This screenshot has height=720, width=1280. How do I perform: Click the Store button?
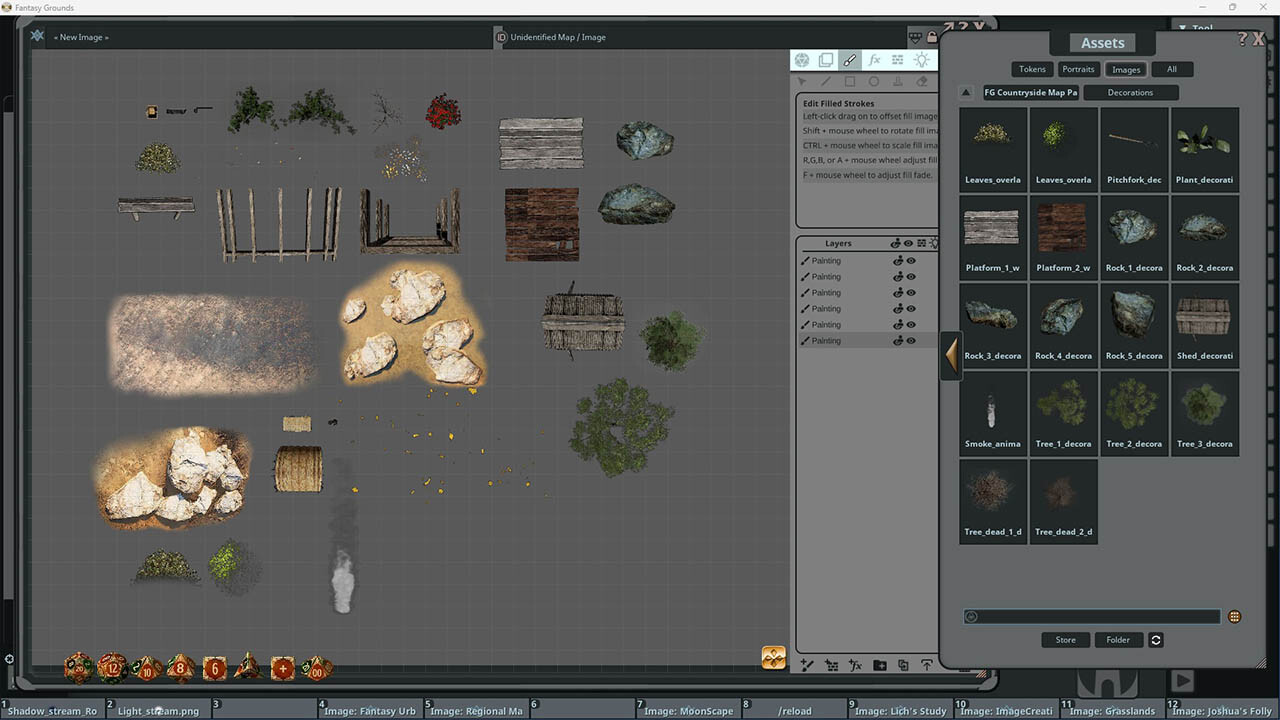click(1065, 640)
